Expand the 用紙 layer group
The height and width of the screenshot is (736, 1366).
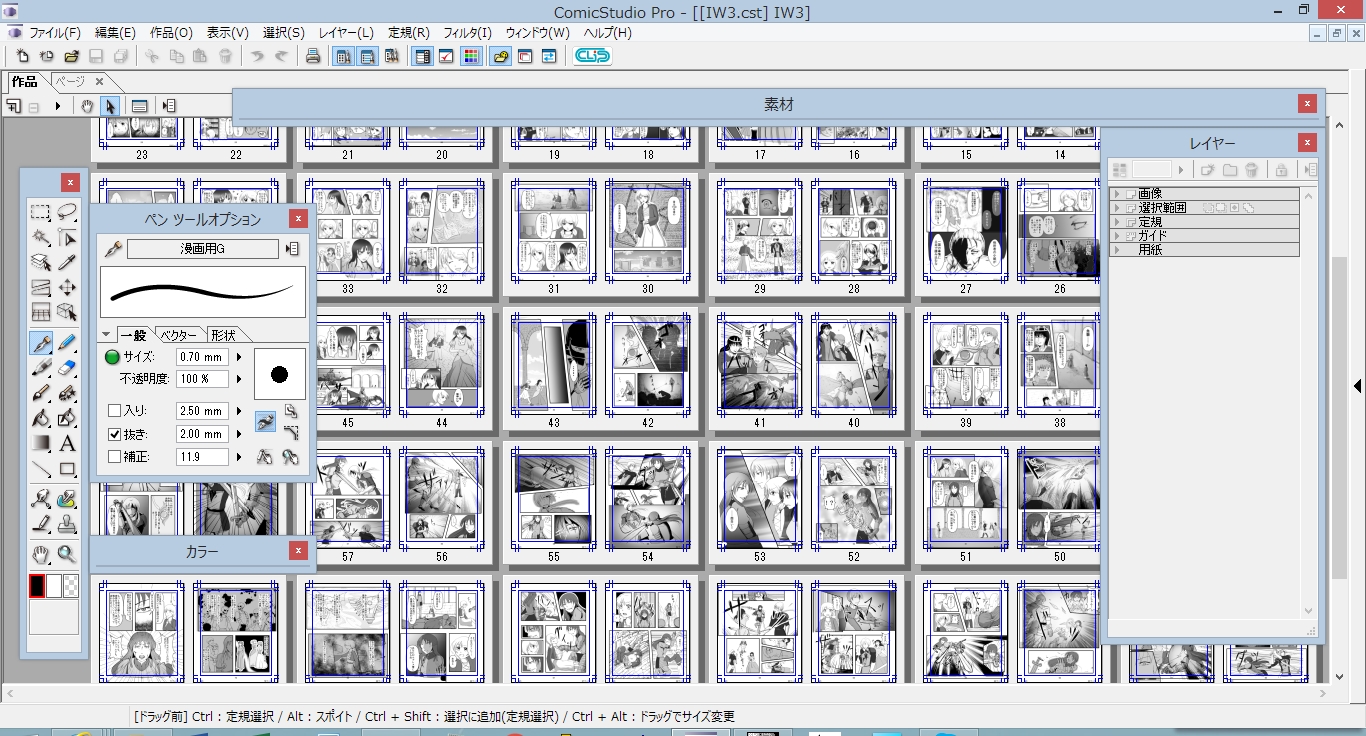coord(1116,250)
